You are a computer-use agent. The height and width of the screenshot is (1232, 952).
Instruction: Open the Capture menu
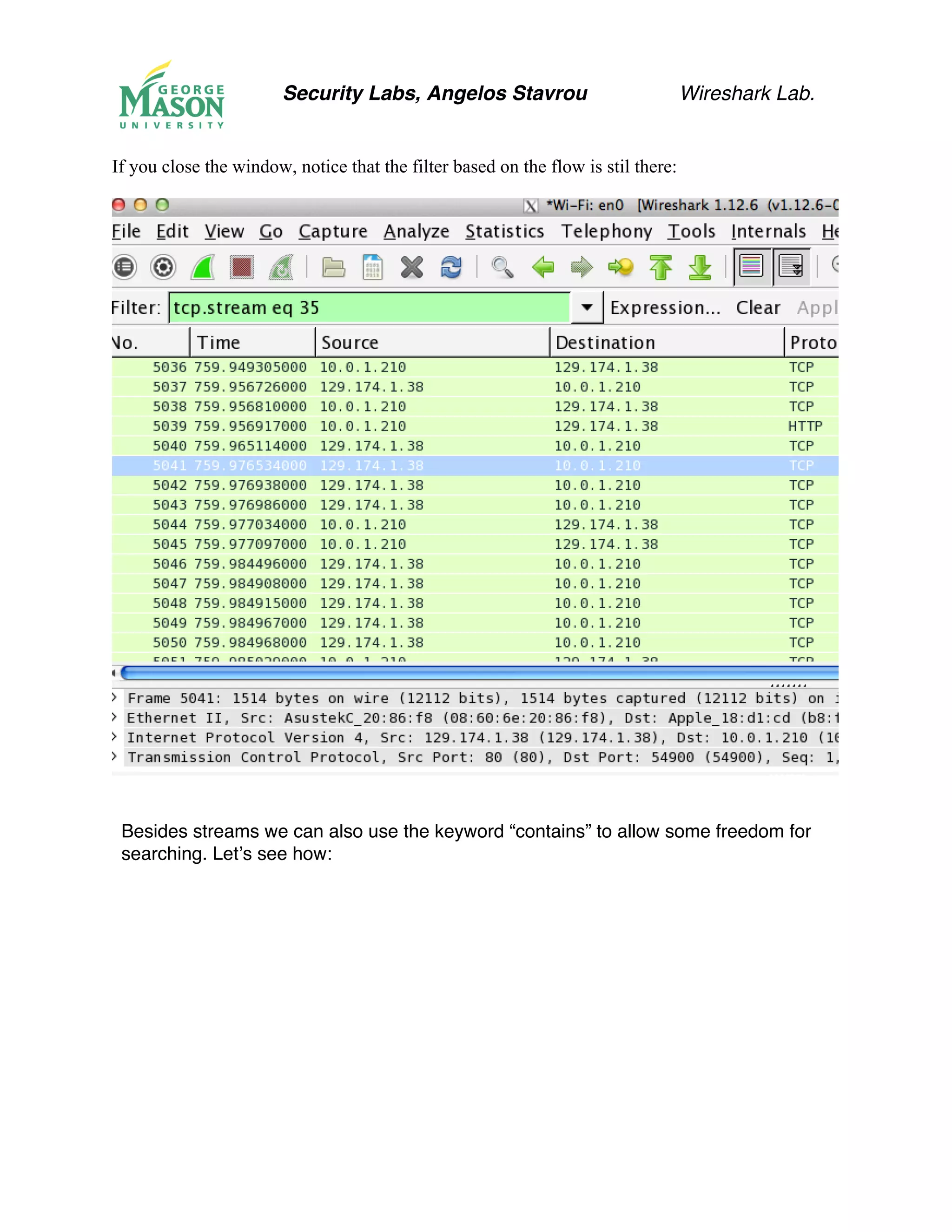(x=333, y=231)
